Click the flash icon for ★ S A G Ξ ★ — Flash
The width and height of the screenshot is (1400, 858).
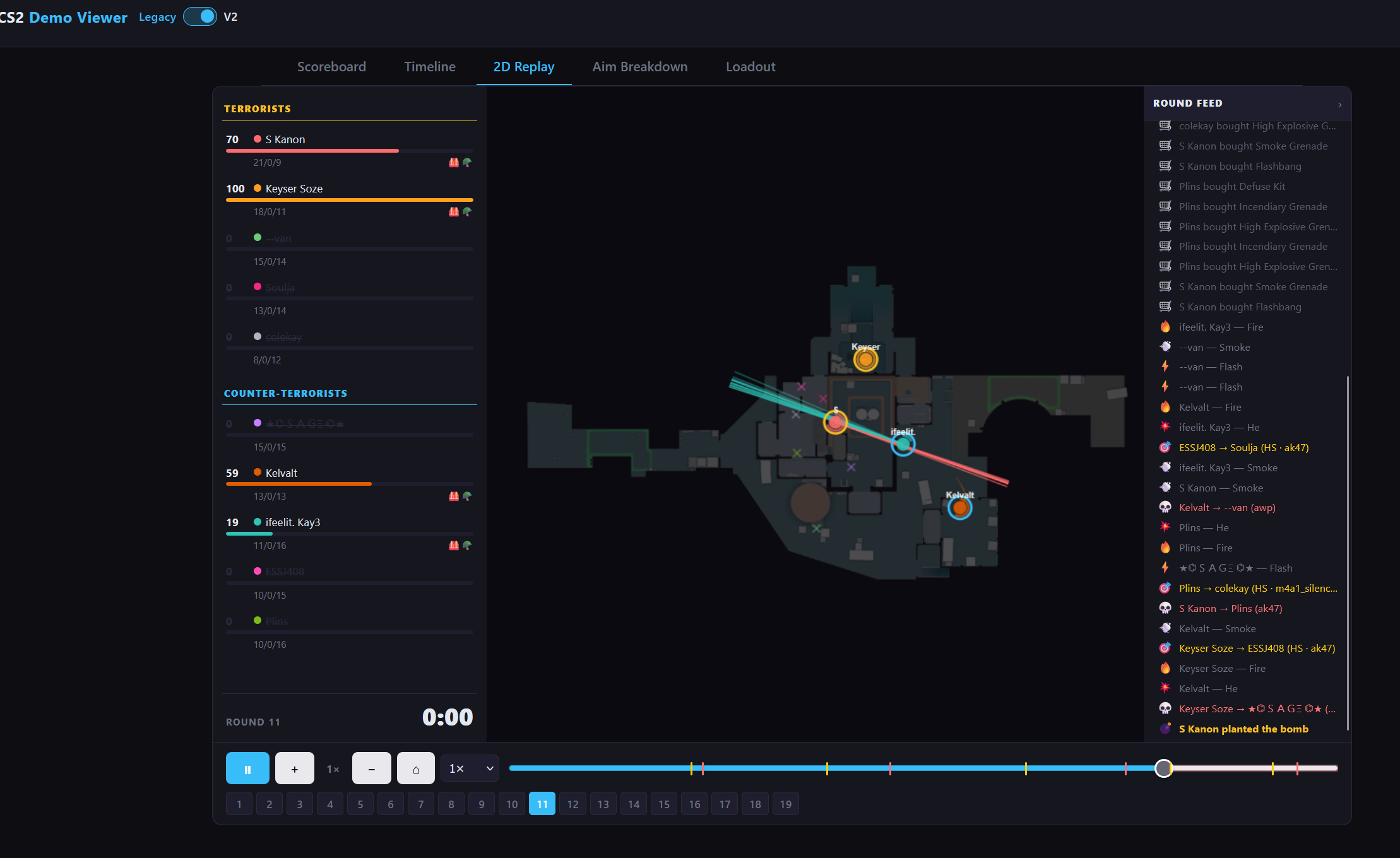coord(1165,568)
